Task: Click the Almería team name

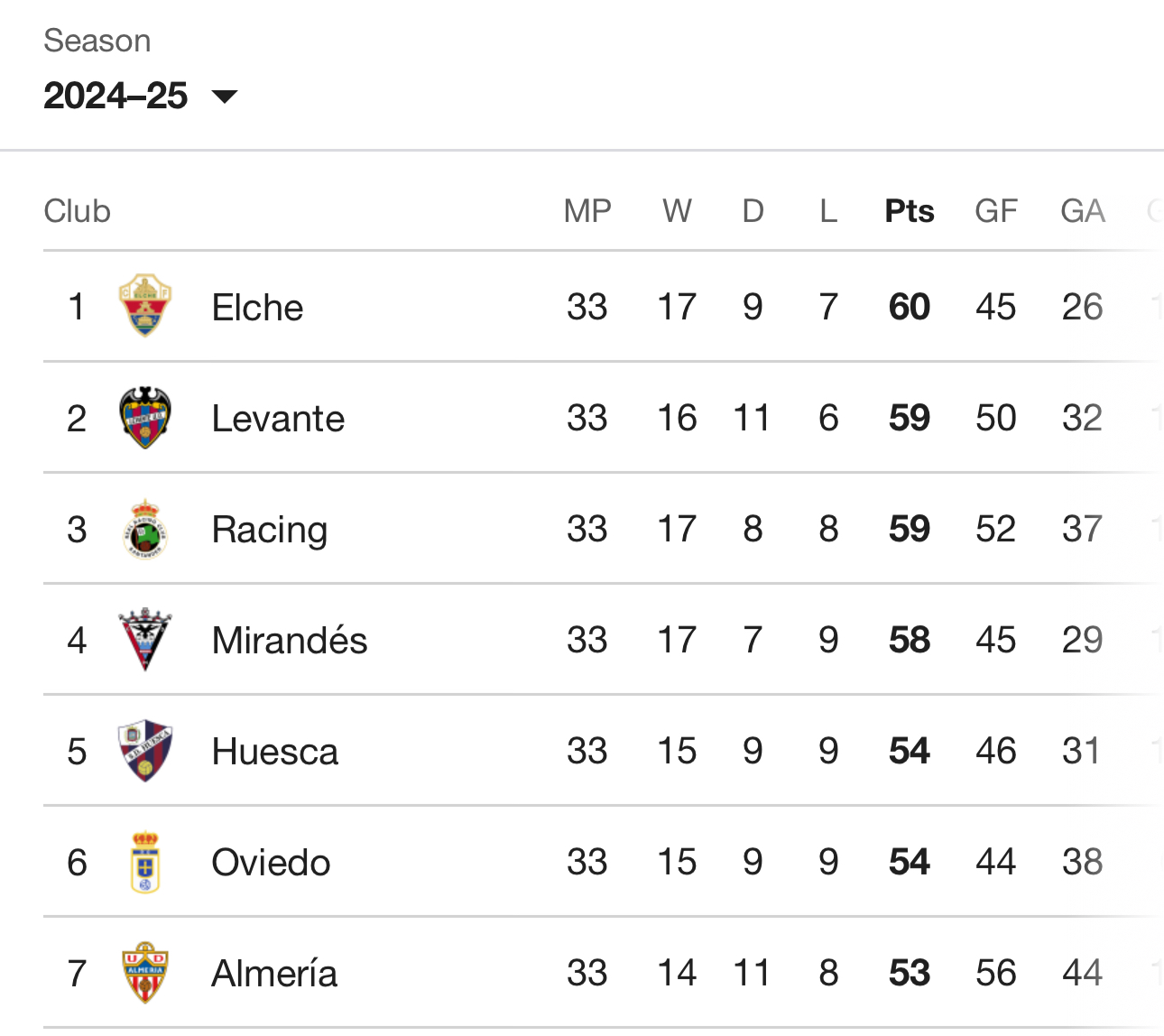Action: [274, 974]
